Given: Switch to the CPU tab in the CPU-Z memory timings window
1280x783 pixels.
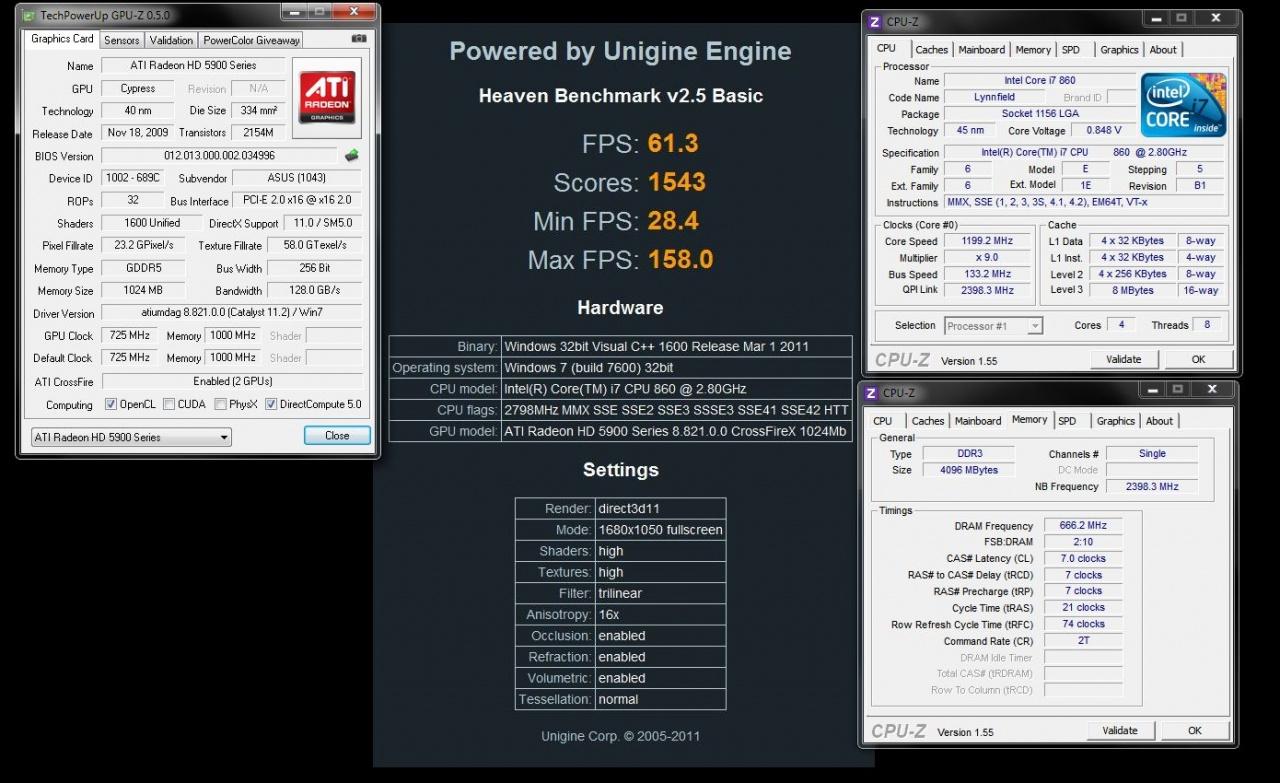Looking at the screenshot, I should (883, 421).
